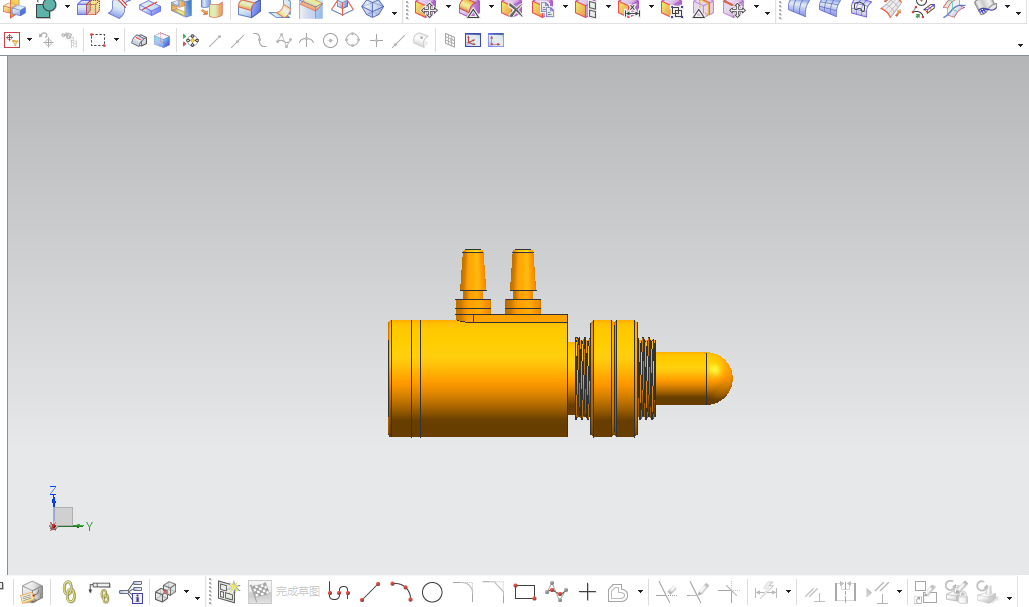Click the WCS Dynamics icon
Viewport: 1029px width, 607px height.
click(472, 41)
